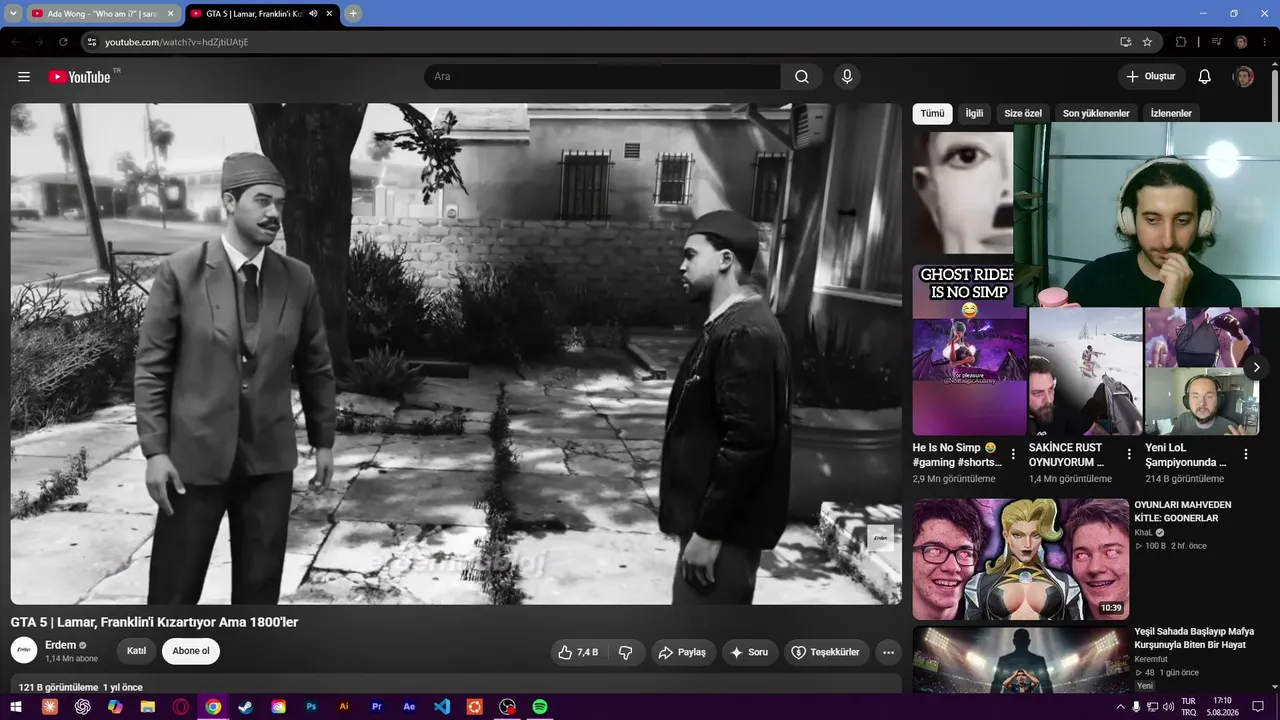1280x720 pixels.
Task: Open File Explorer from the taskbar
Action: (x=148, y=707)
